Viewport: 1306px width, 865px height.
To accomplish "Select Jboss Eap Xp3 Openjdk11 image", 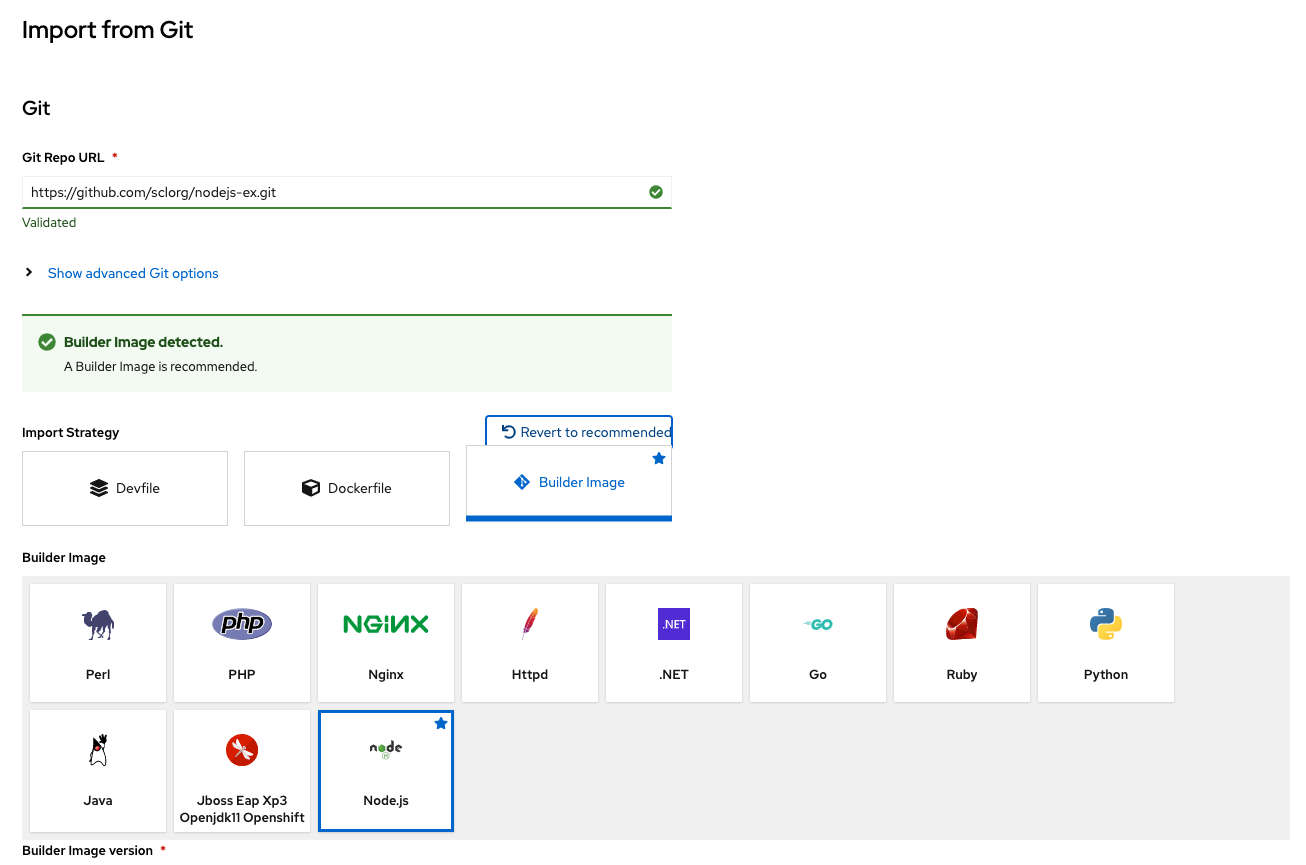I will tap(242, 770).
